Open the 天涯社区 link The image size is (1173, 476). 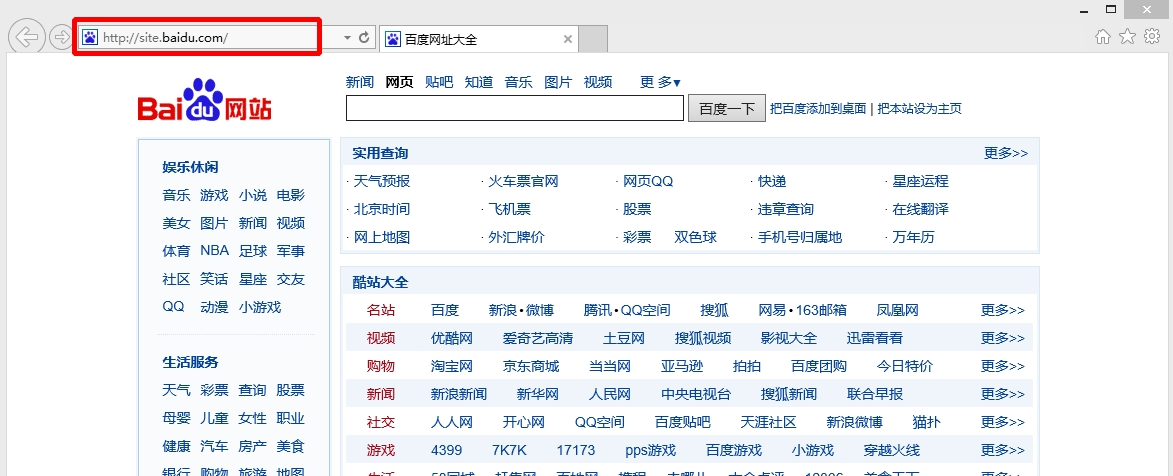coord(768,422)
